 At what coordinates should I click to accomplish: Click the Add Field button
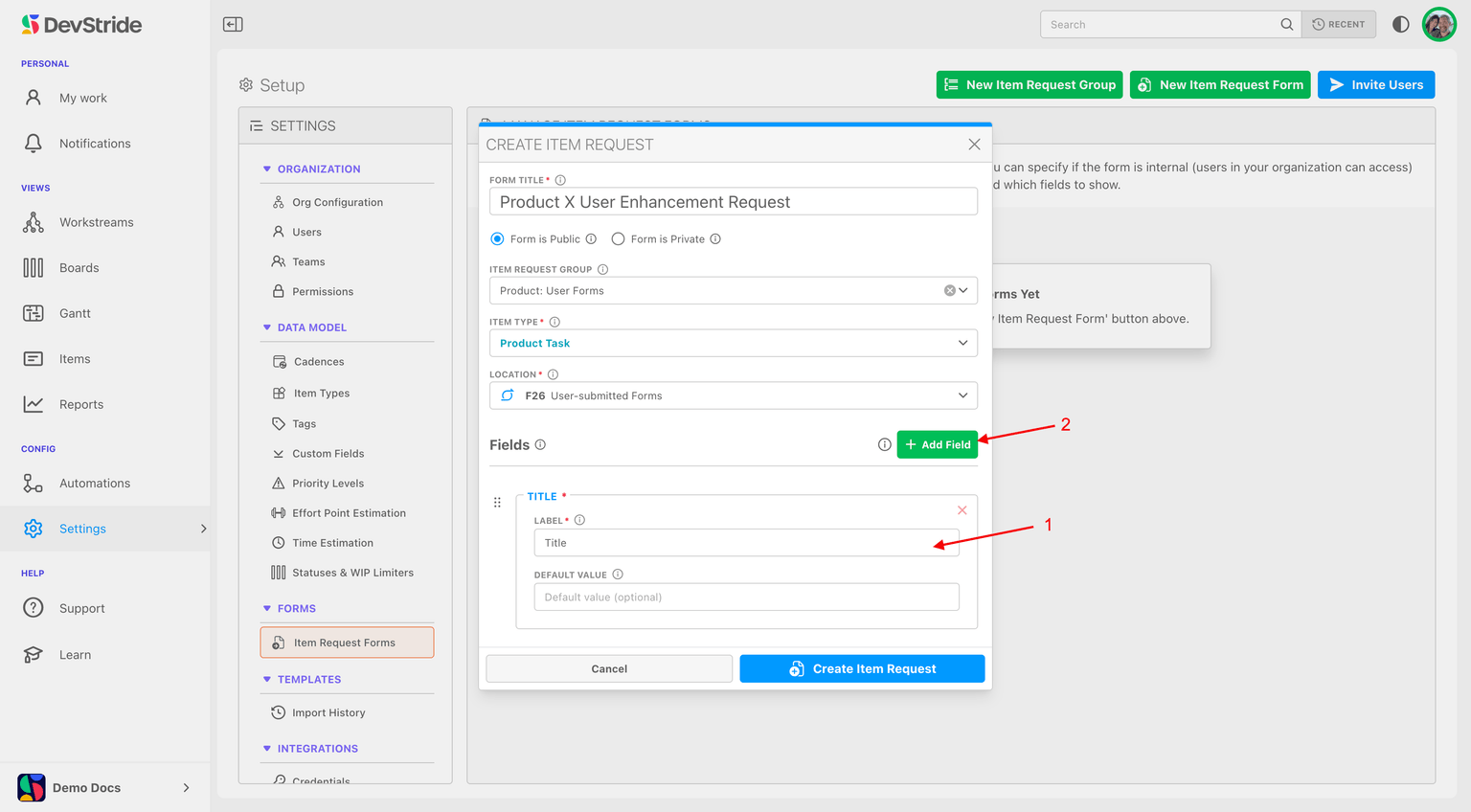coord(937,444)
